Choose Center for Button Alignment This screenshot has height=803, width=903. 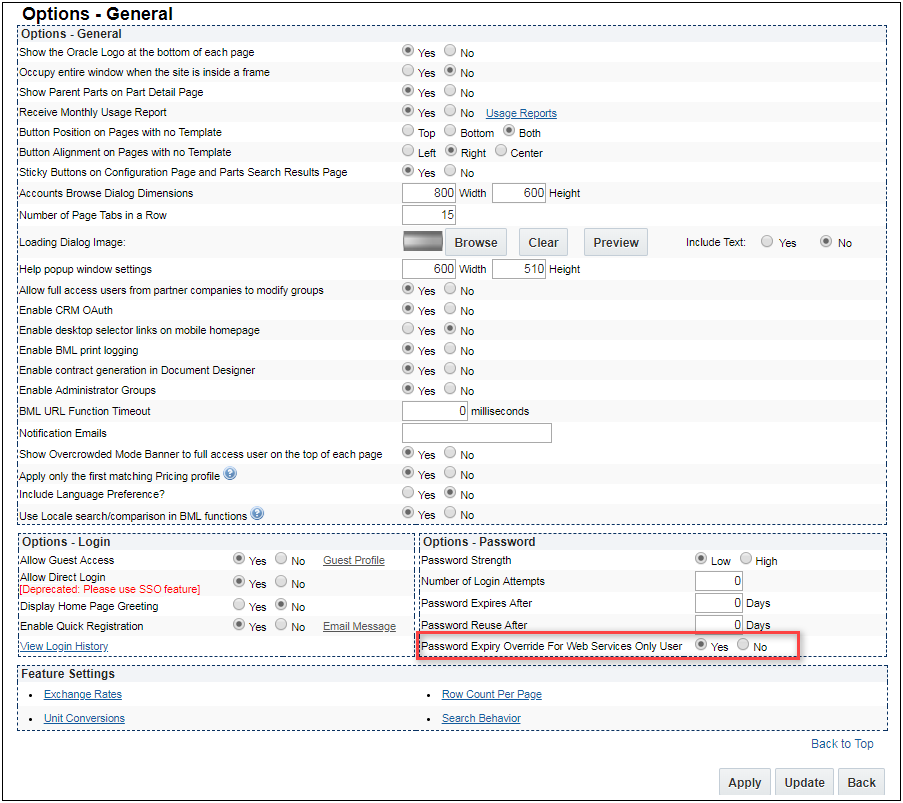[501, 151]
